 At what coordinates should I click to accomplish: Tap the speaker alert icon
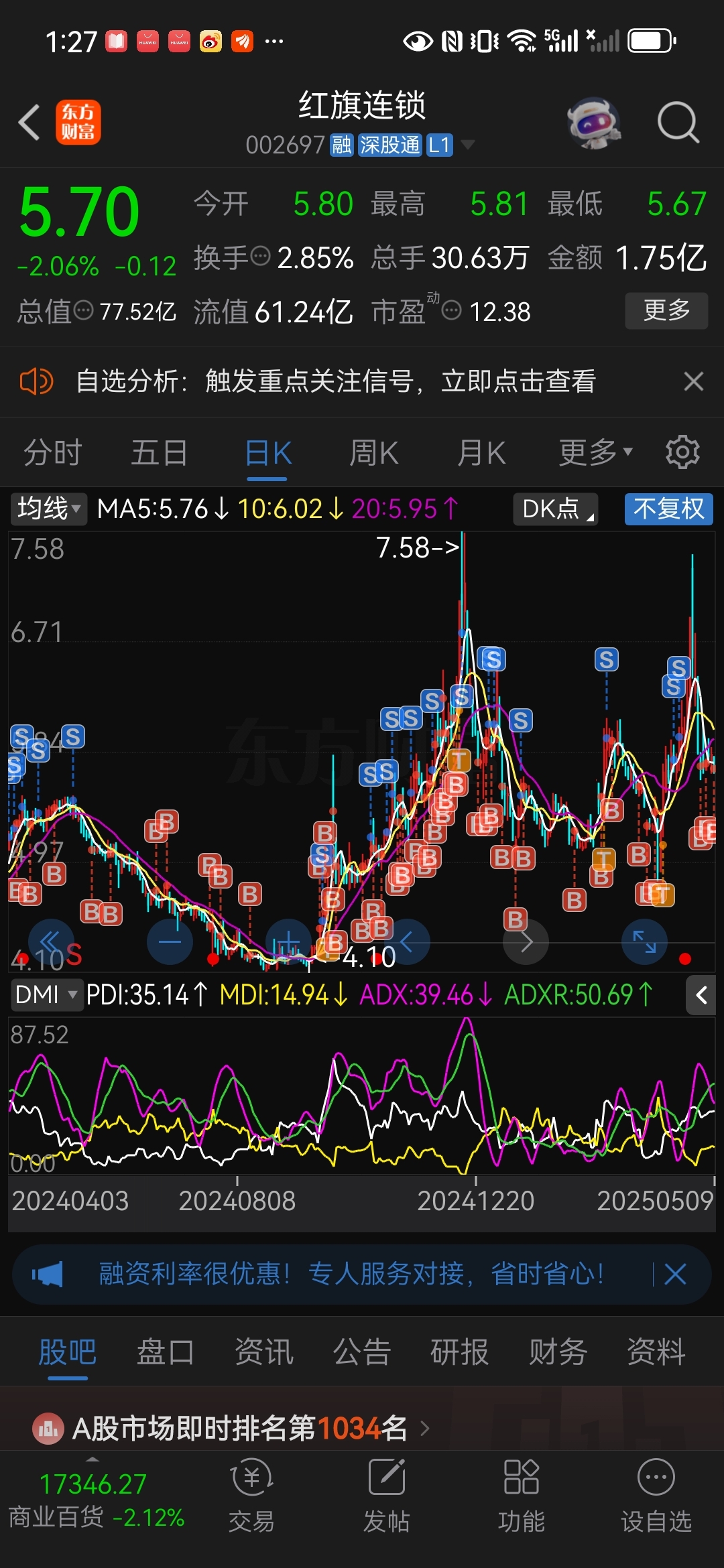click(x=36, y=382)
